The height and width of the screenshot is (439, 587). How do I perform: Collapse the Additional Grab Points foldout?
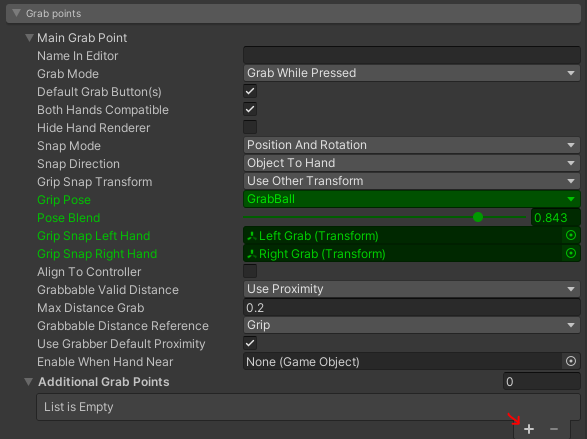[x=28, y=381]
